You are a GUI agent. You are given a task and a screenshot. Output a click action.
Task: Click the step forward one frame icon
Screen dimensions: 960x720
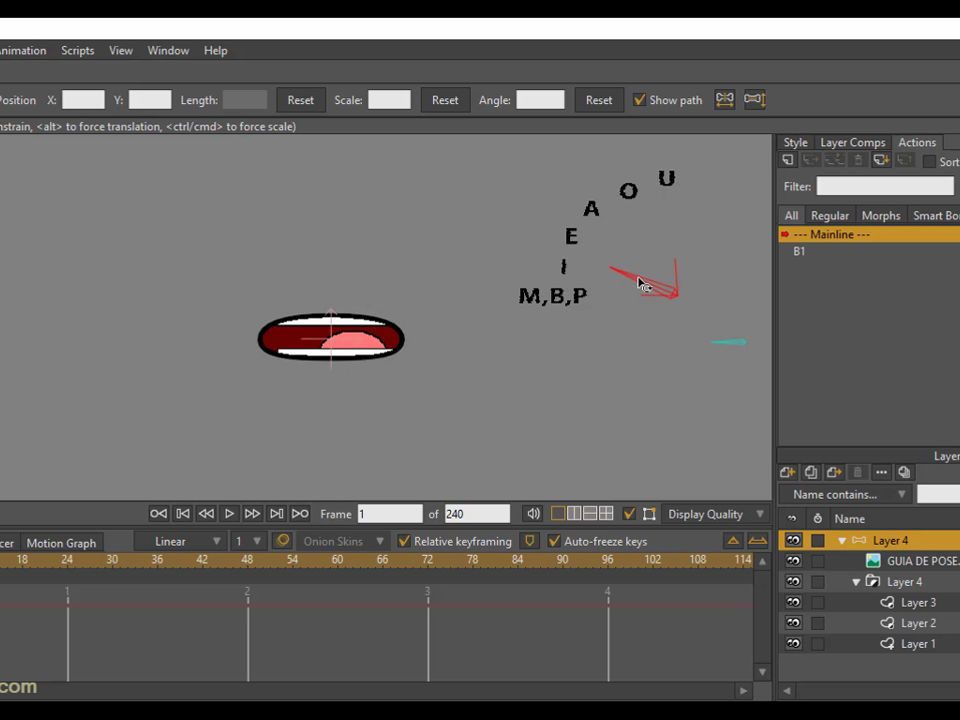pyautogui.click(x=252, y=514)
